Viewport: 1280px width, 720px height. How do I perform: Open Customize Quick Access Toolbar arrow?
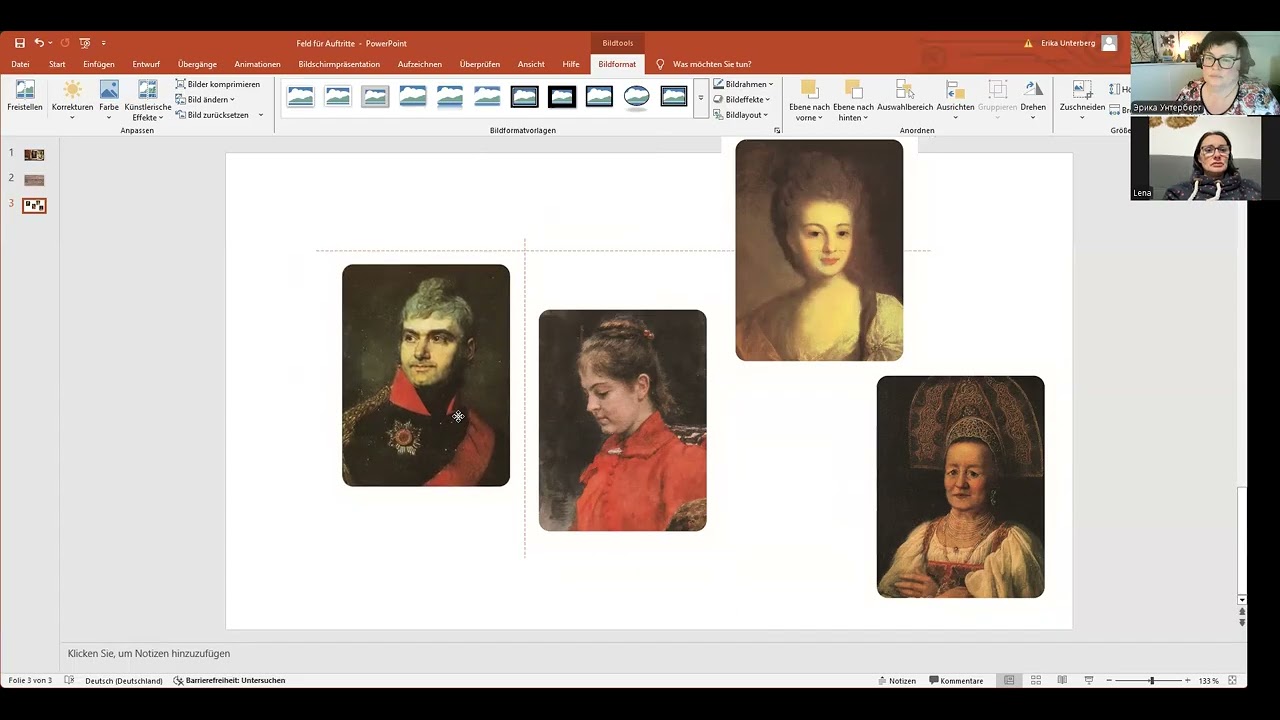pyautogui.click(x=103, y=43)
